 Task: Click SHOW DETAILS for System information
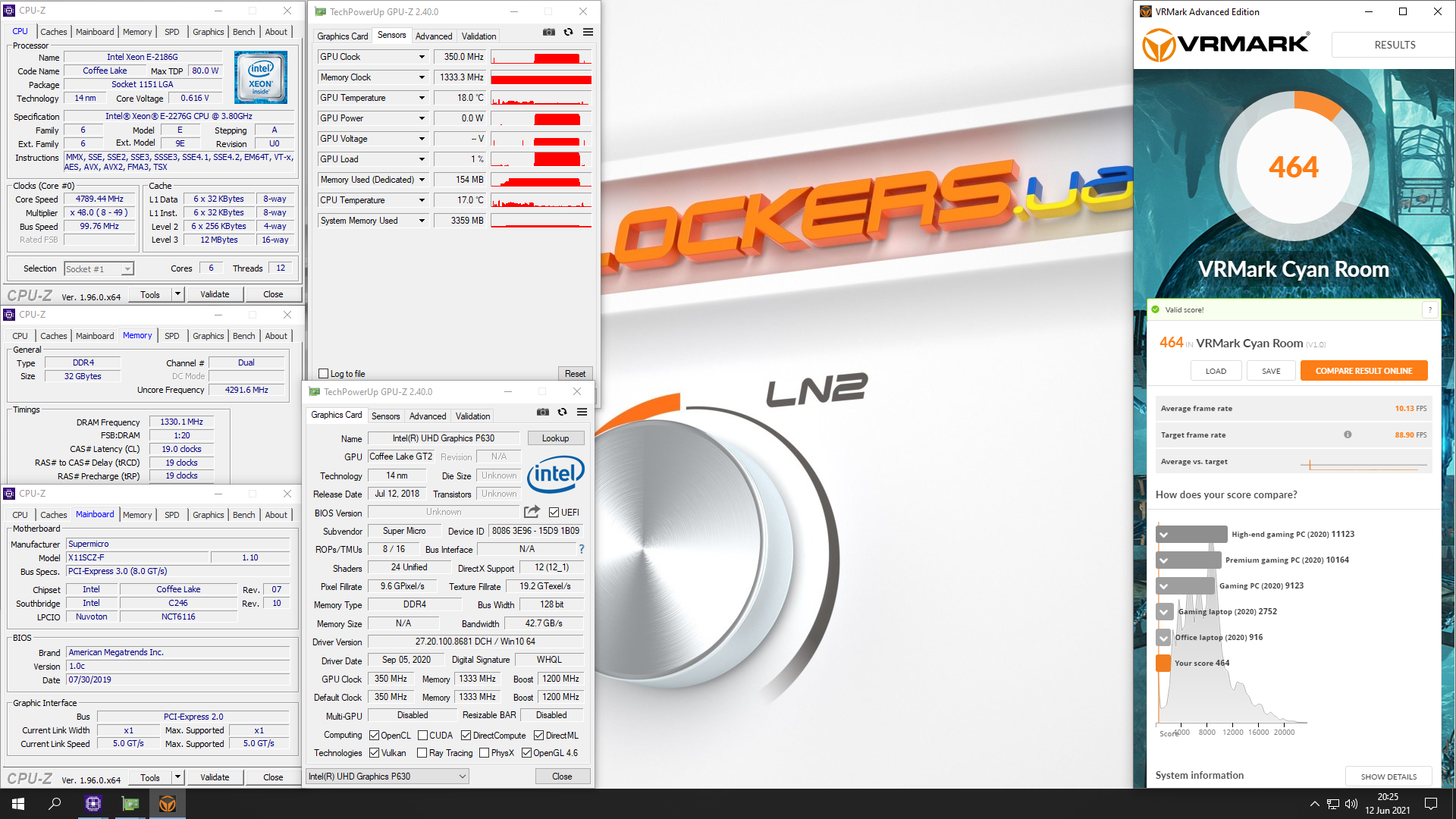coord(1389,776)
